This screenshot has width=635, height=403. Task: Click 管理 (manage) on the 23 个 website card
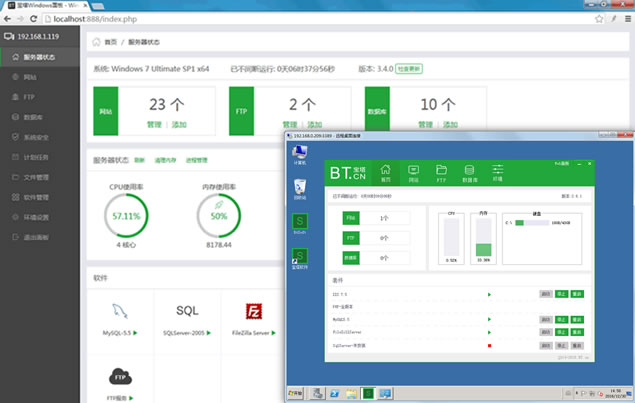154,125
